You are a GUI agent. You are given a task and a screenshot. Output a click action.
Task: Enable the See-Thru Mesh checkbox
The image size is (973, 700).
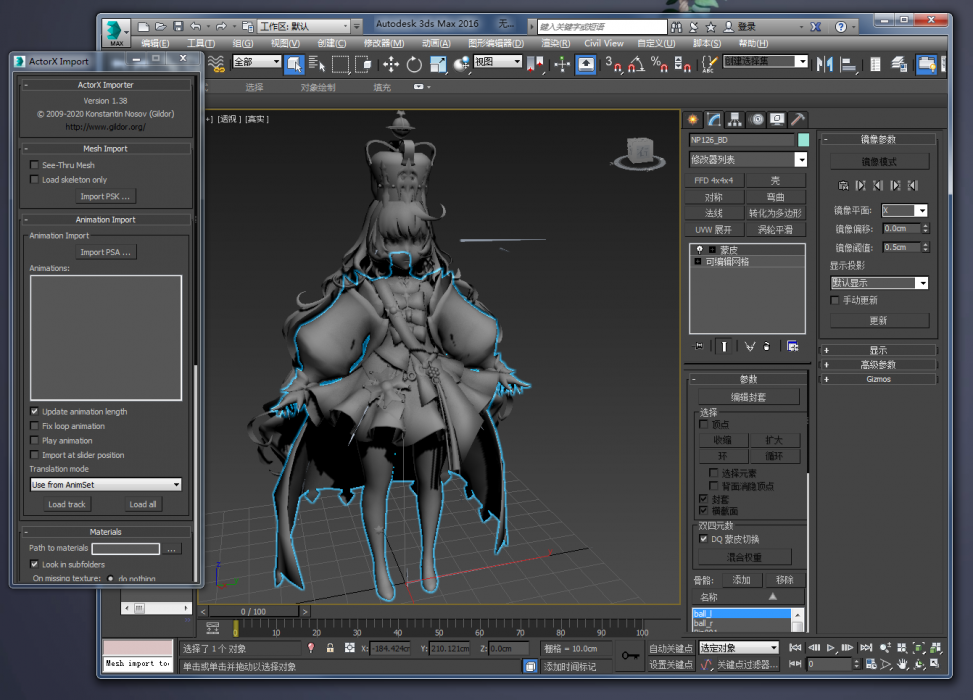(35, 165)
